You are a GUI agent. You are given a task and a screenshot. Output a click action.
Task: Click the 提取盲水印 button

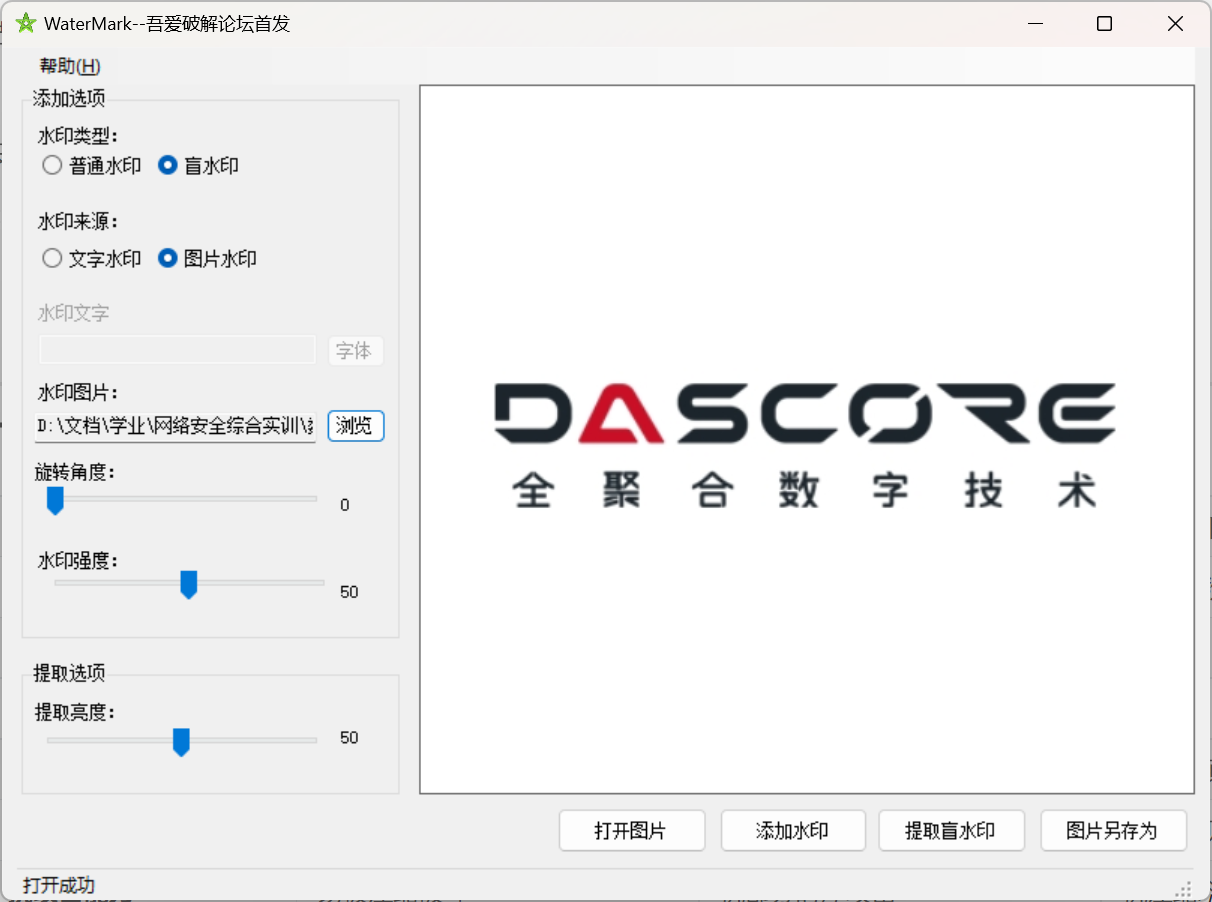(x=952, y=831)
